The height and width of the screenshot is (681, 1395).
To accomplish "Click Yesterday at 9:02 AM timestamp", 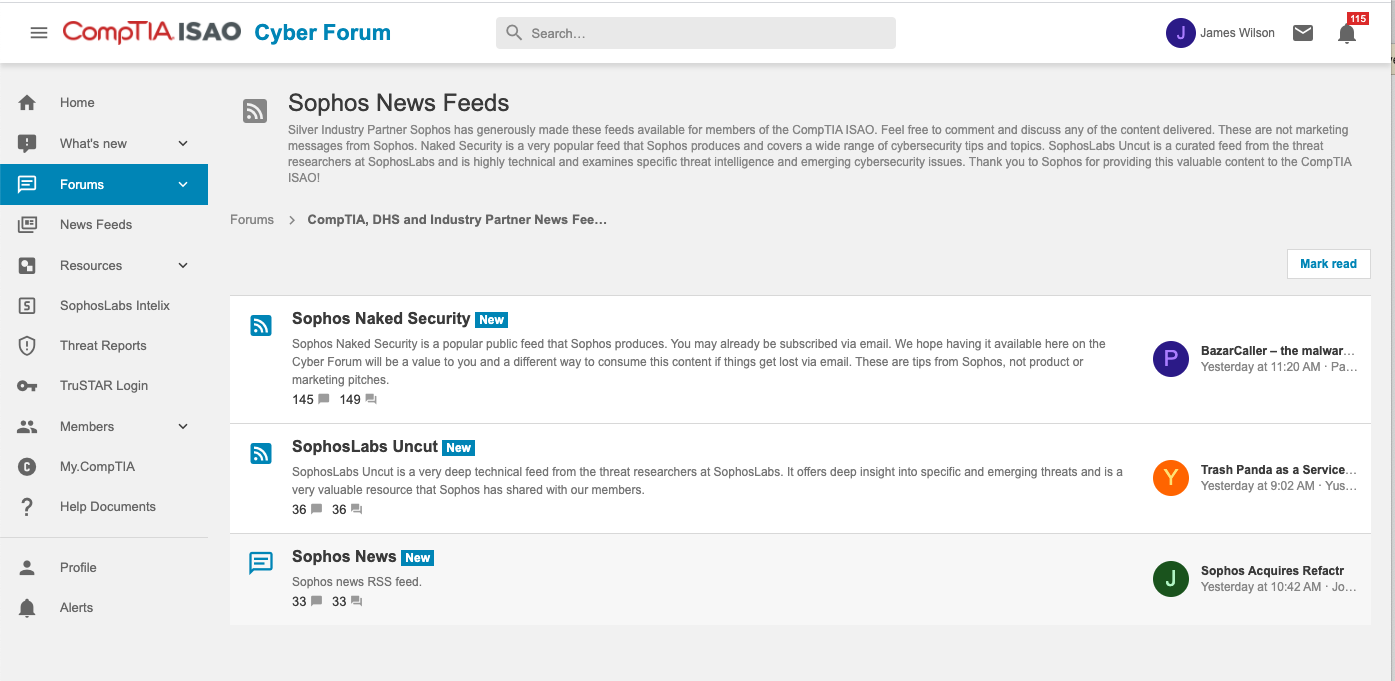I will (x=1257, y=486).
